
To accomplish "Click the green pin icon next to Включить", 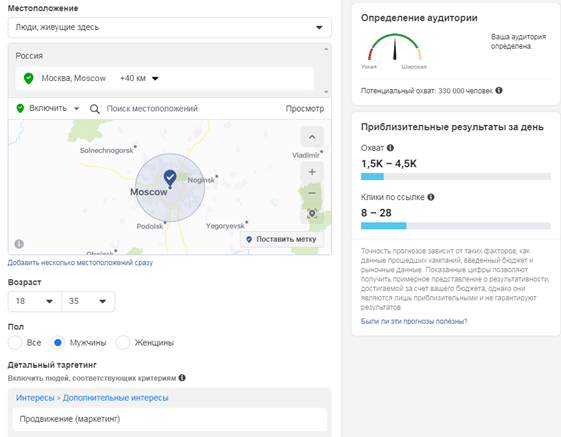I will click(20, 108).
